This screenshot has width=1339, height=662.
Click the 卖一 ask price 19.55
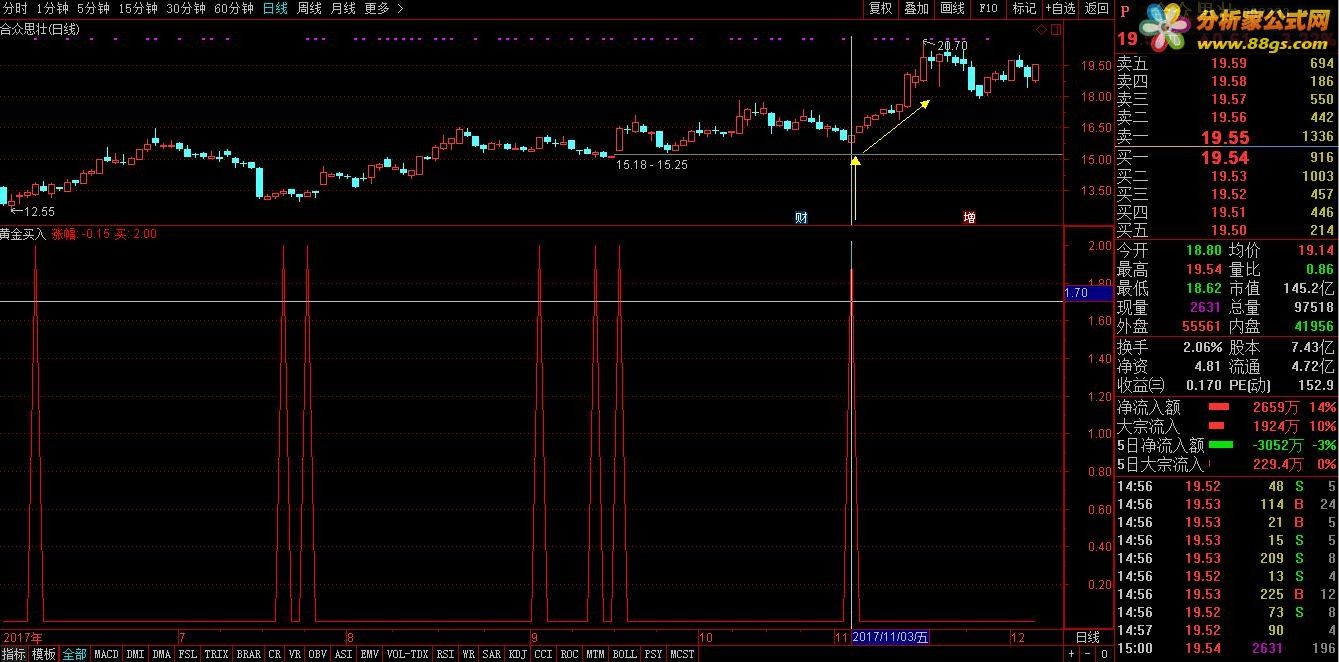pos(1226,138)
